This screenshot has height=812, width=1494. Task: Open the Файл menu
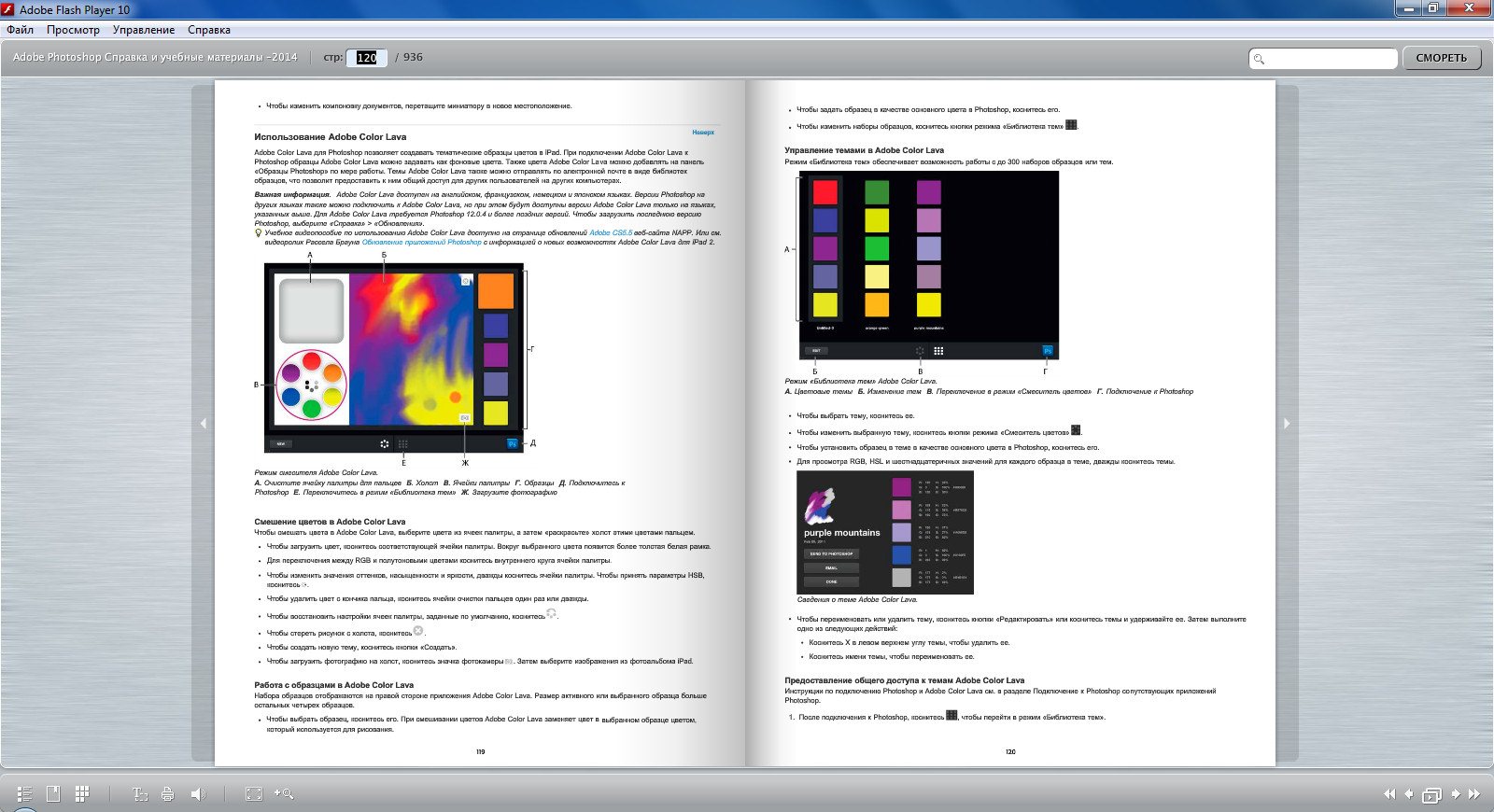tap(20, 30)
